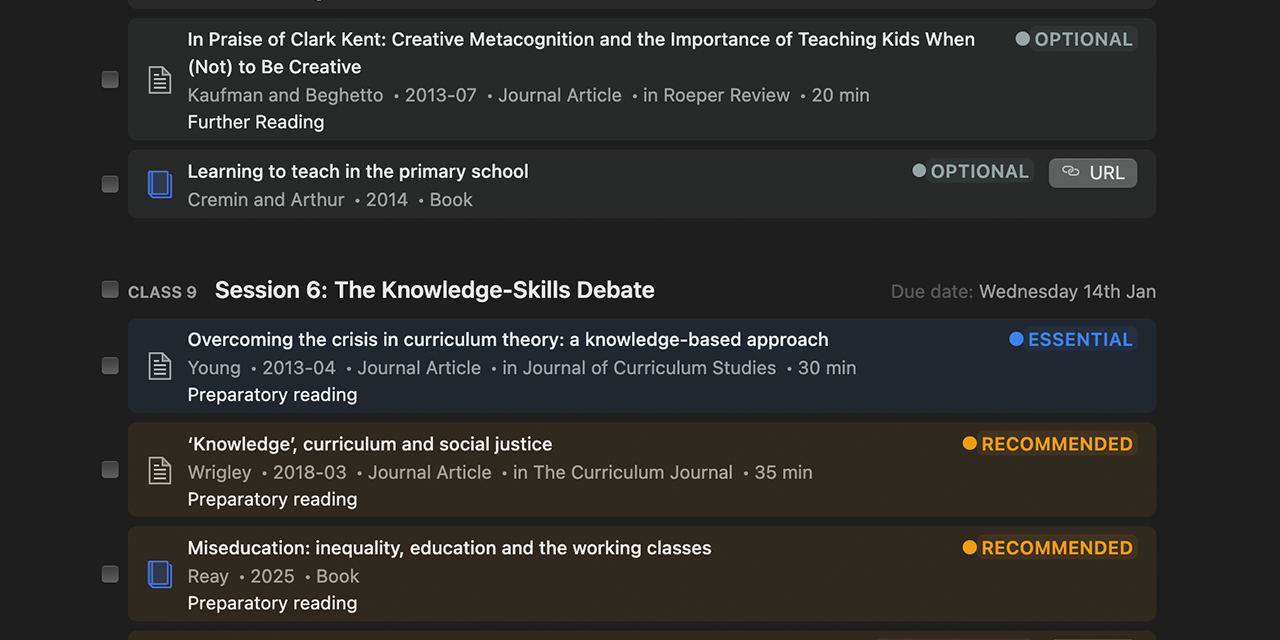Viewport: 1280px width, 640px height.
Task: Click document icon for Clark Kent article
Action: point(160,80)
